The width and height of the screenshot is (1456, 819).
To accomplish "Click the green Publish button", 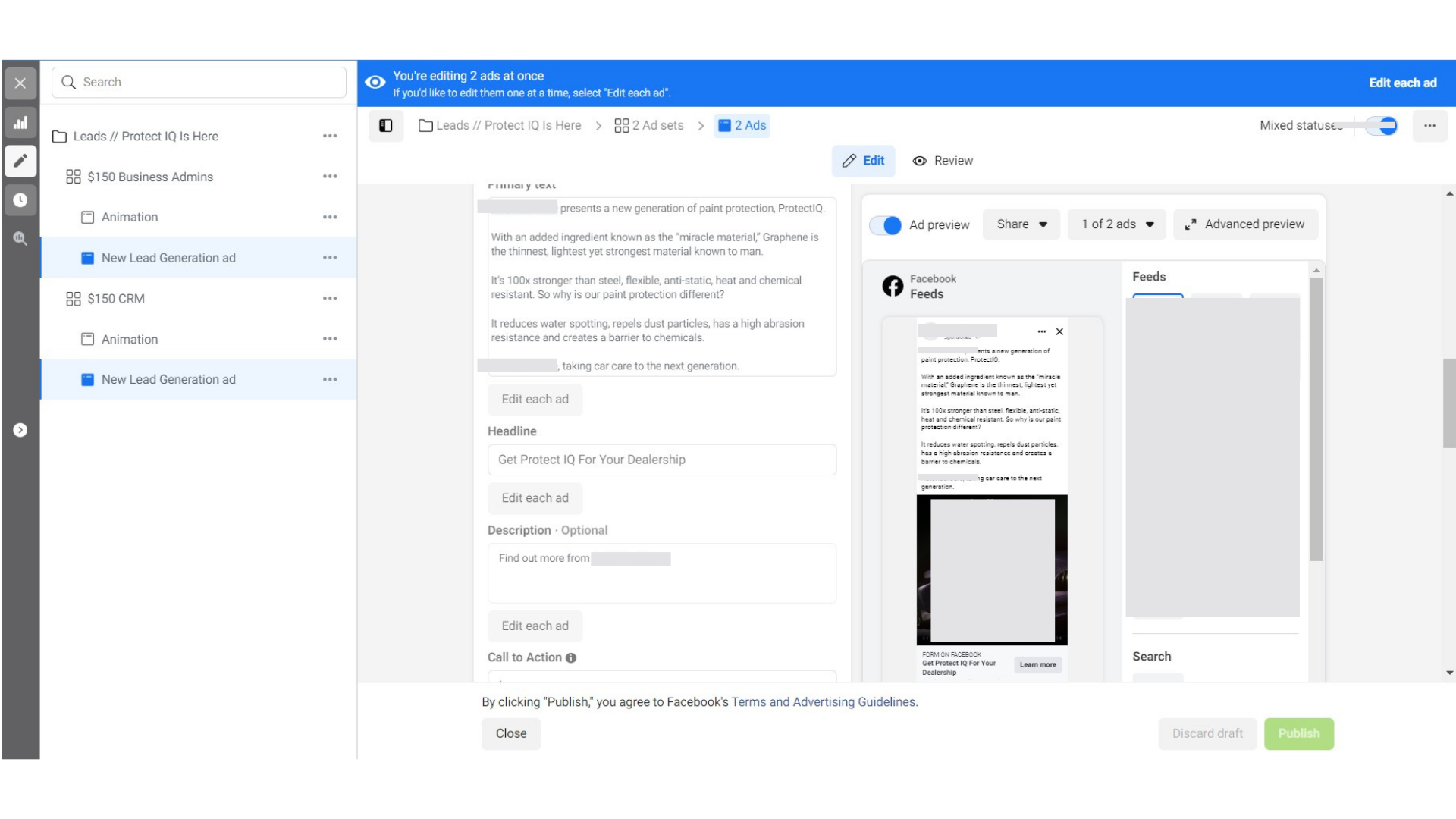I will (1298, 734).
